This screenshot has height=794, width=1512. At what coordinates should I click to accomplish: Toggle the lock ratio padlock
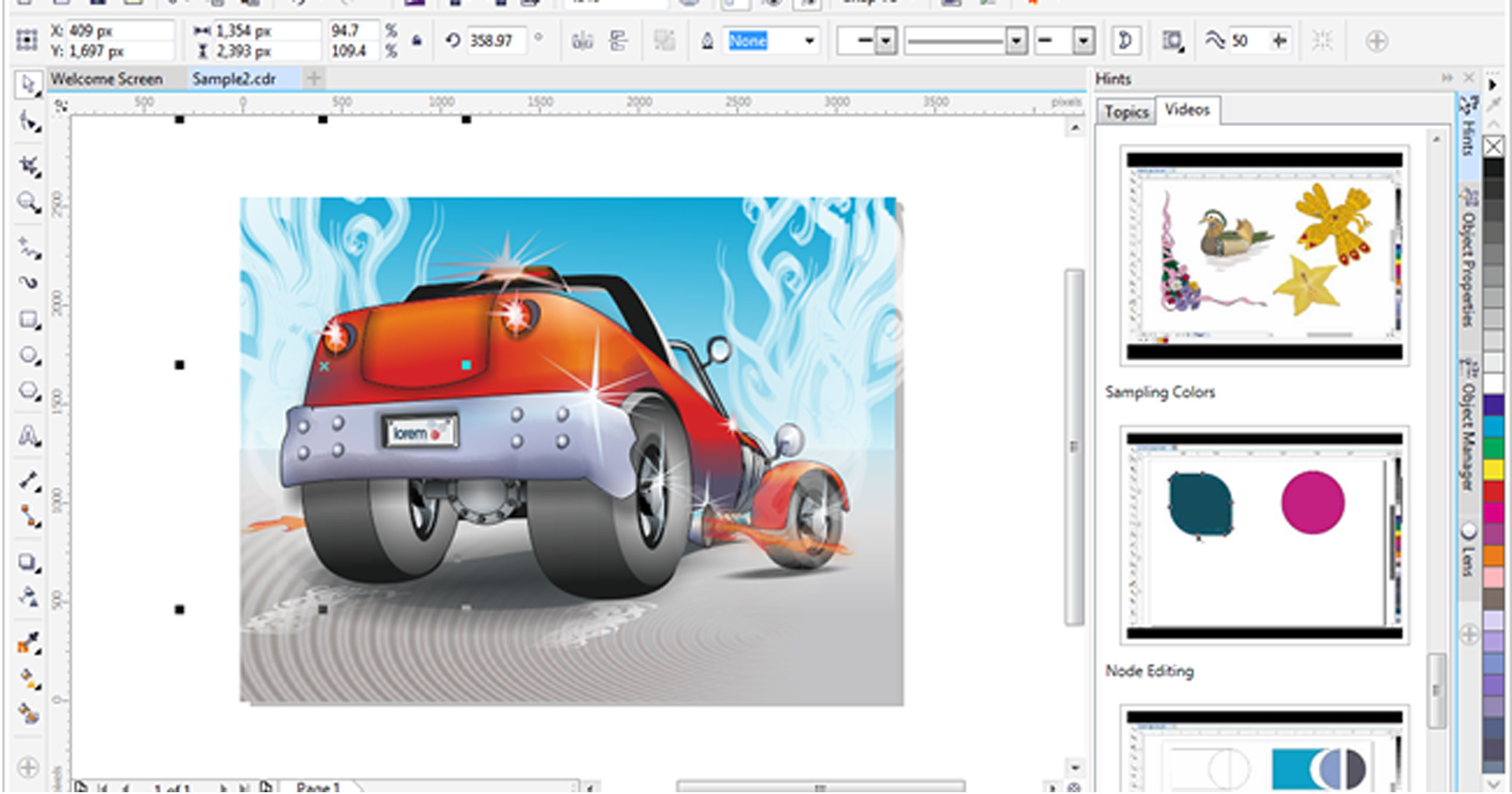[x=417, y=41]
